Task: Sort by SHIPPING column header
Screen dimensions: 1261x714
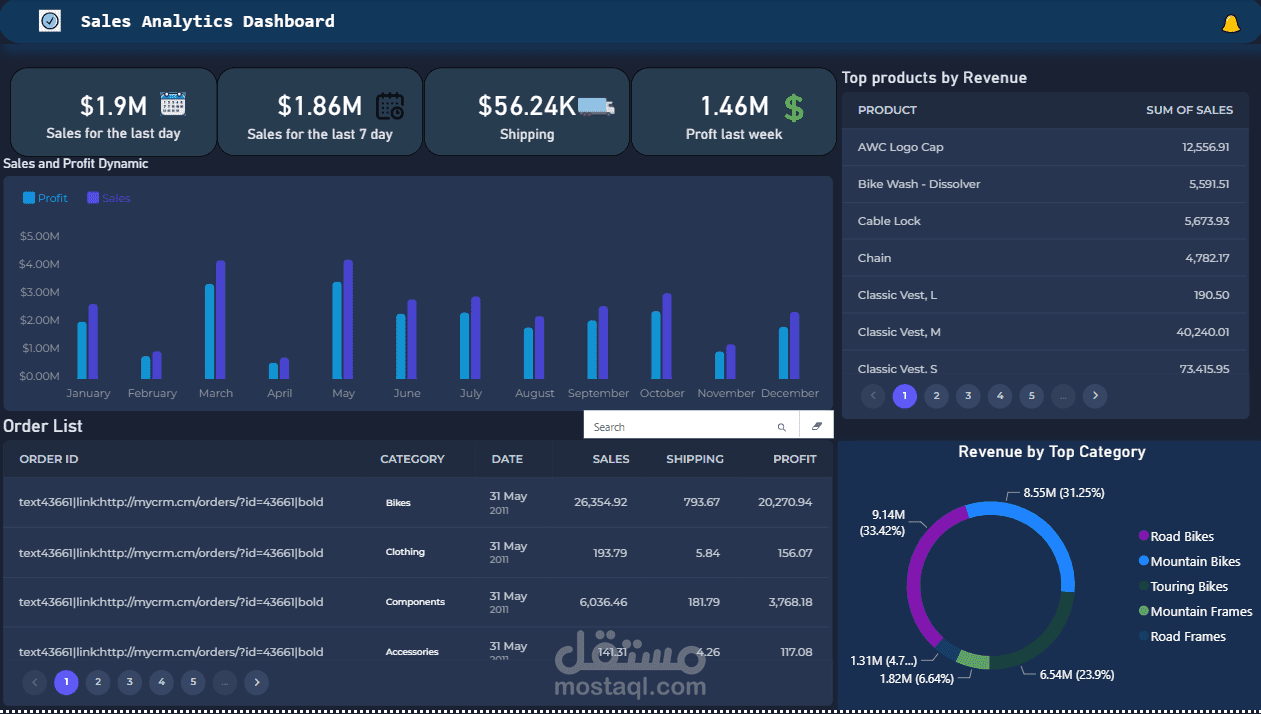Action: (x=695, y=459)
